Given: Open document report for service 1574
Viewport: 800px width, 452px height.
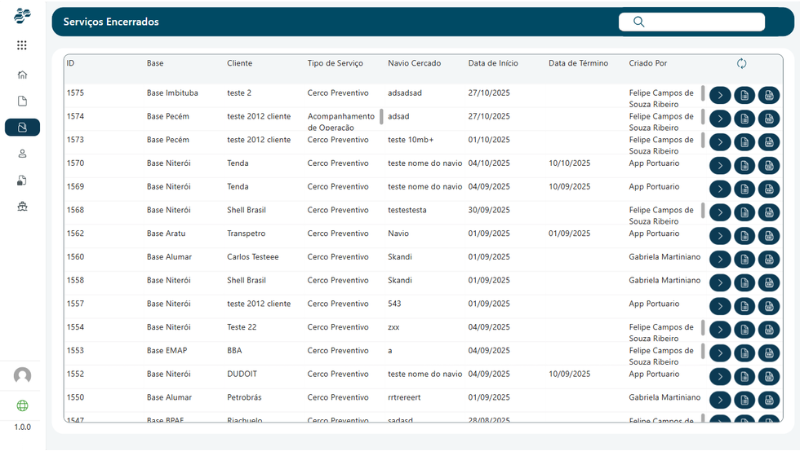Looking at the screenshot, I should click(744, 119).
